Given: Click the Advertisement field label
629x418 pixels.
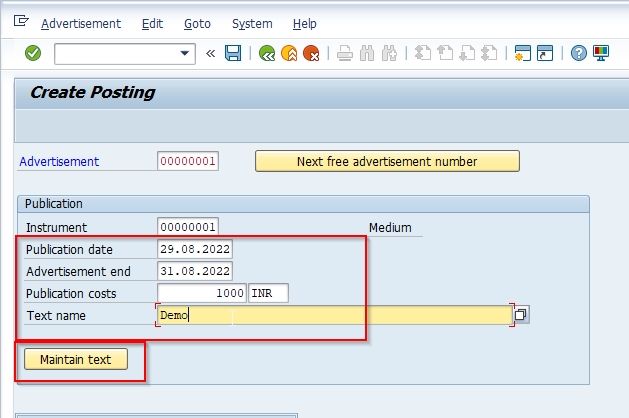Looking at the screenshot, I should point(59,161).
